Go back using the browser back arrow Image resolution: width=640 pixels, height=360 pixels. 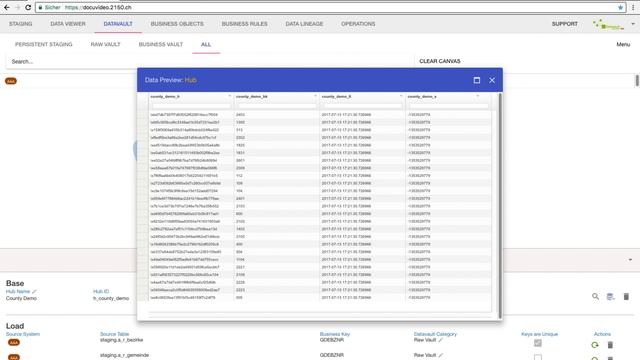[7, 7]
